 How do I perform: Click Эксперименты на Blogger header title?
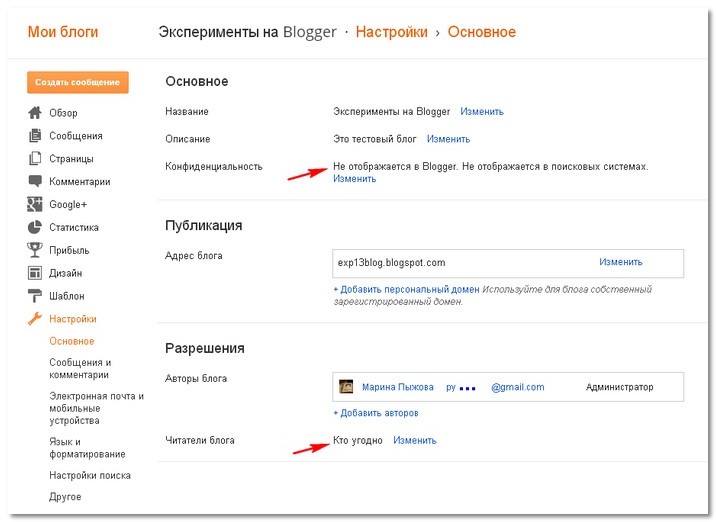(247, 32)
